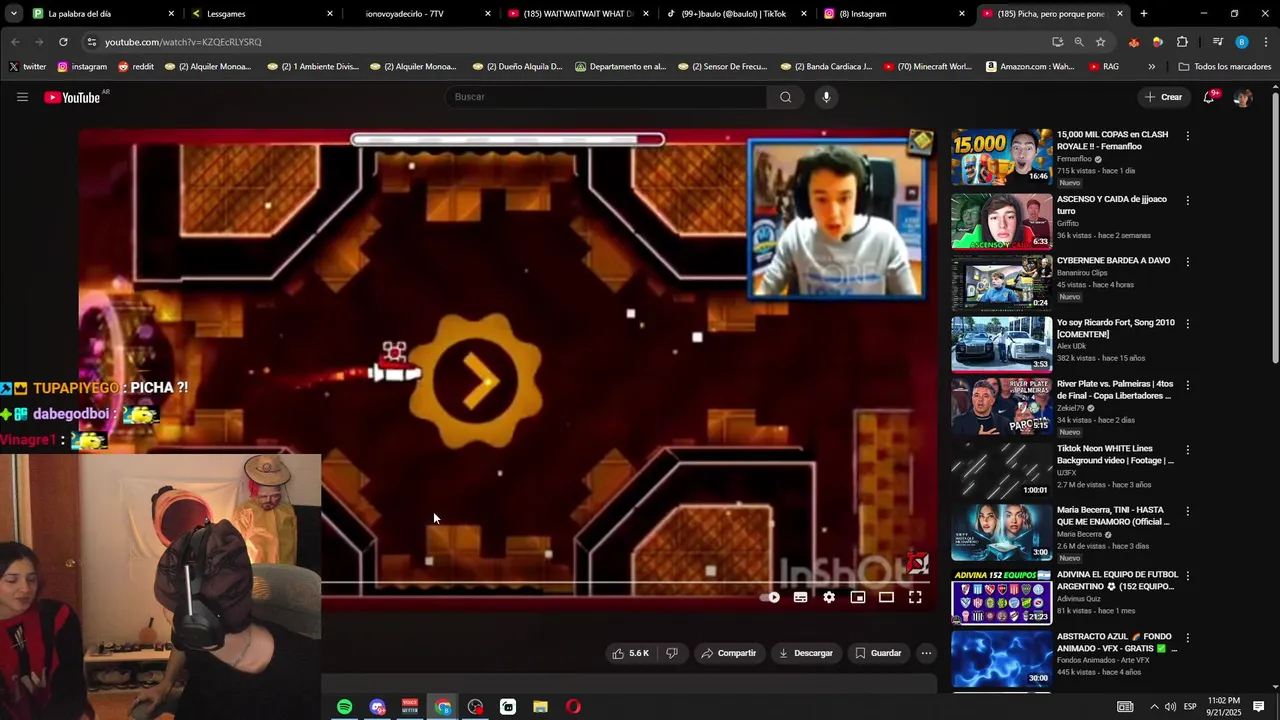Open 15,000 MIL COPAS Clash Royale thumbnail
The height and width of the screenshot is (720, 1280).
click(1001, 157)
